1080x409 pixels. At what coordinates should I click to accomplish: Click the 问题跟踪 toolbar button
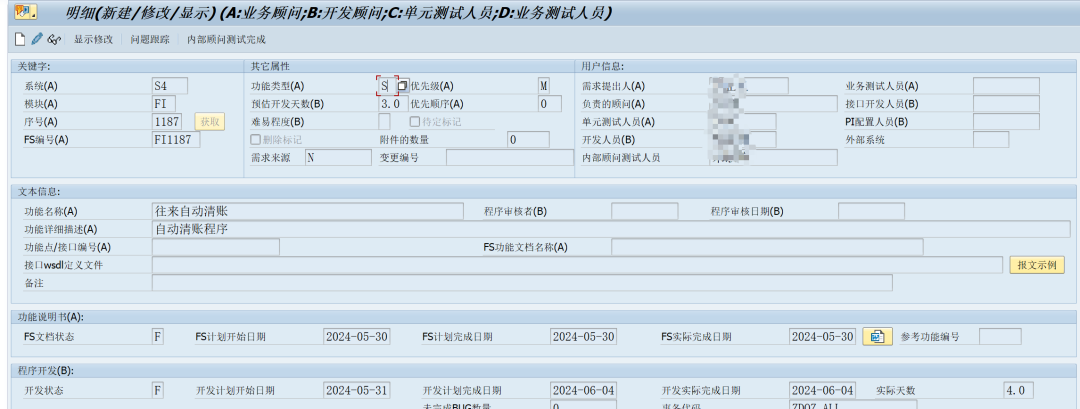click(150, 39)
